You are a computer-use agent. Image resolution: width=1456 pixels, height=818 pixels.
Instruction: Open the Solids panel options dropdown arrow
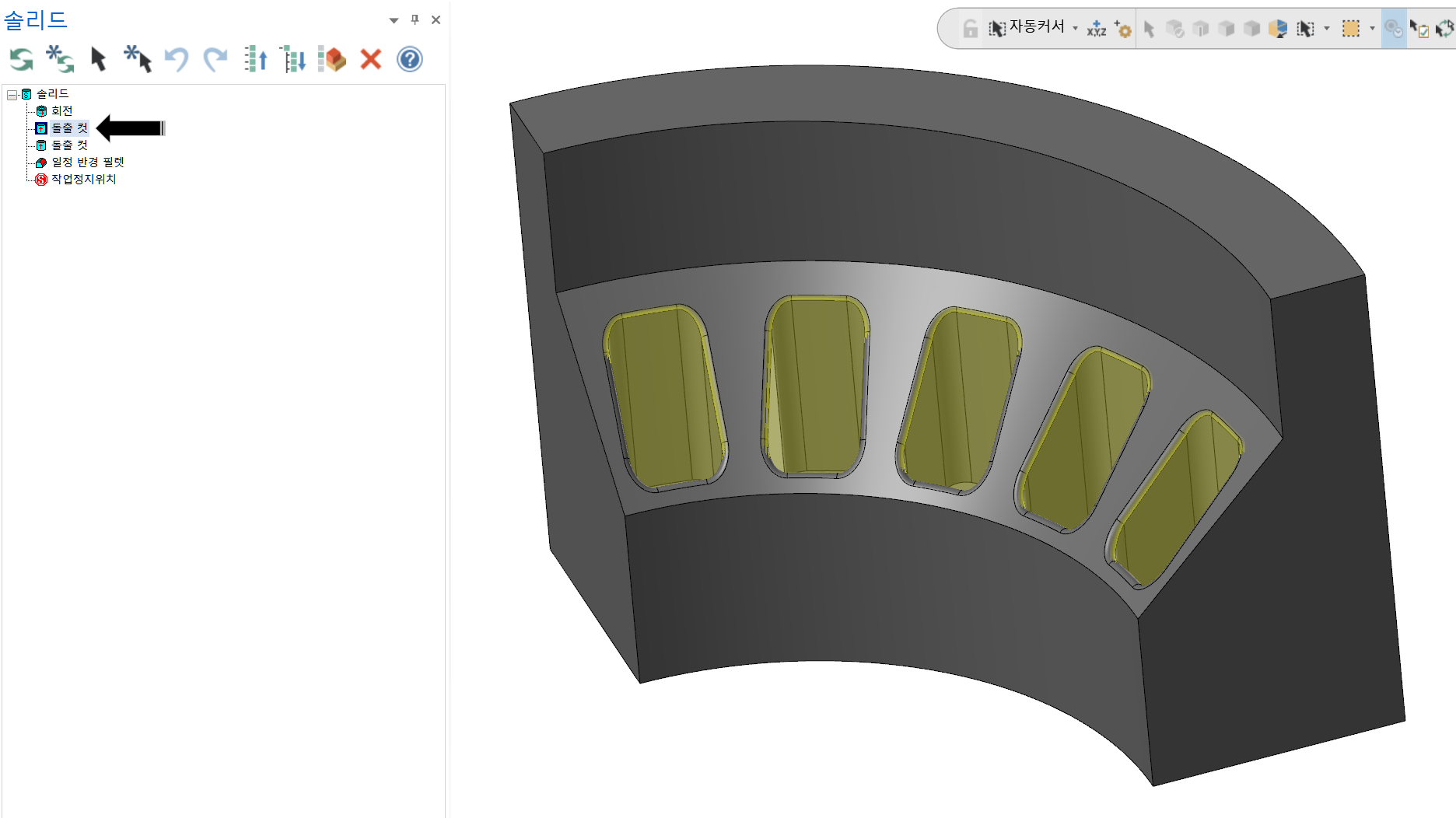coord(394,20)
